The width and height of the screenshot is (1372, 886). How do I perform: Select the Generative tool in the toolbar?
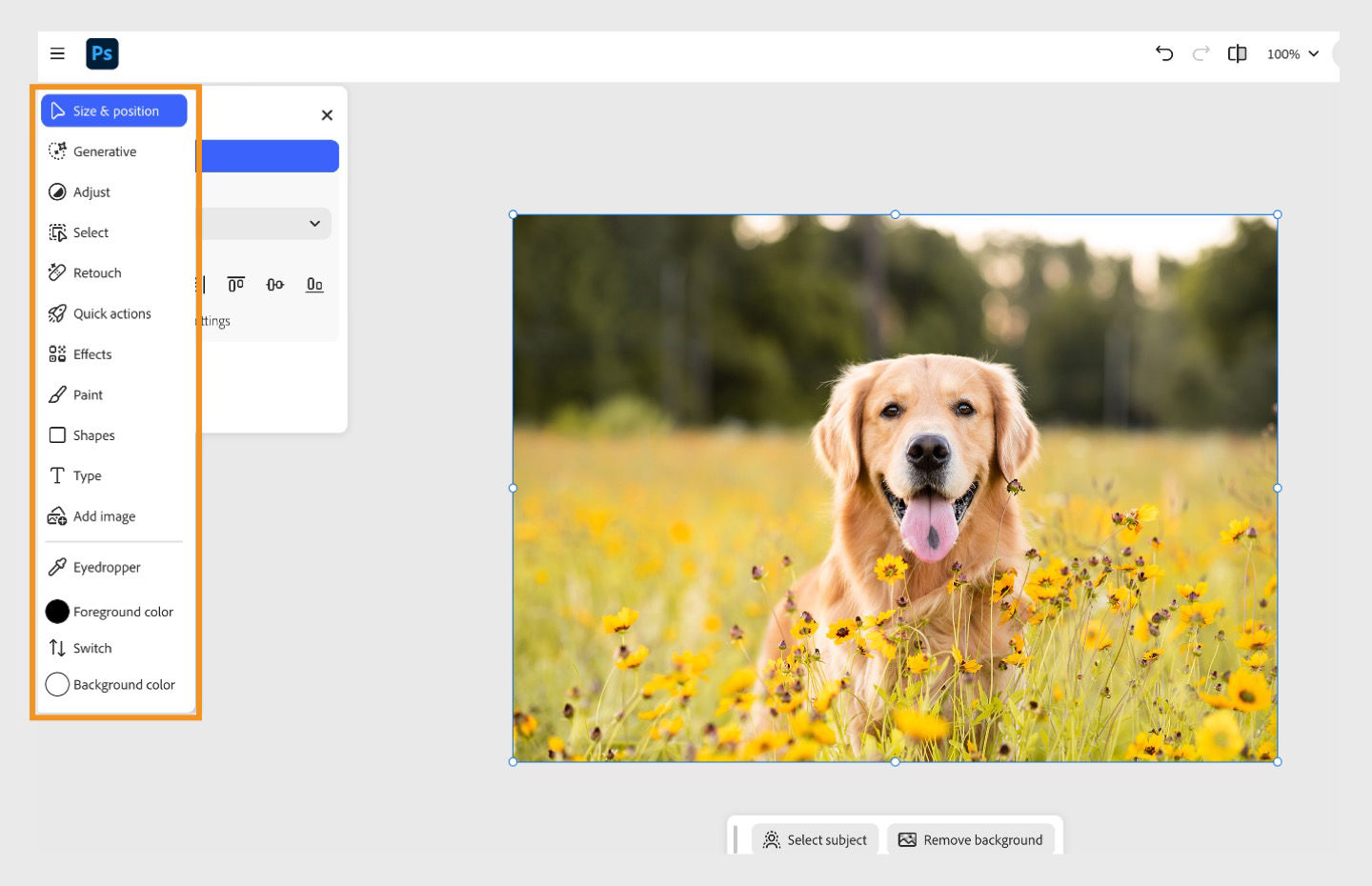point(105,151)
